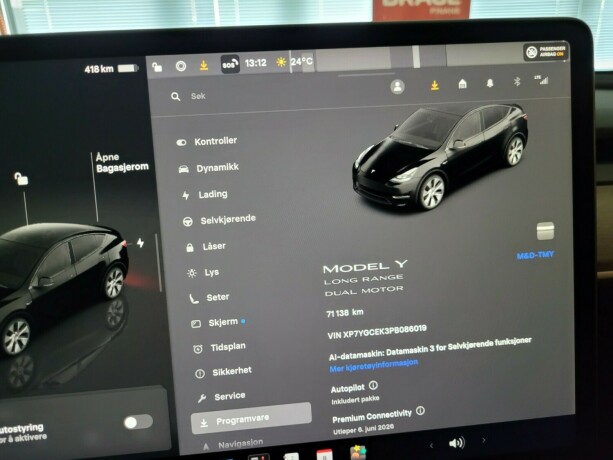The image size is (613, 460).
Task: Tap the yellow download icon beside the SOS button
Action: point(204,65)
